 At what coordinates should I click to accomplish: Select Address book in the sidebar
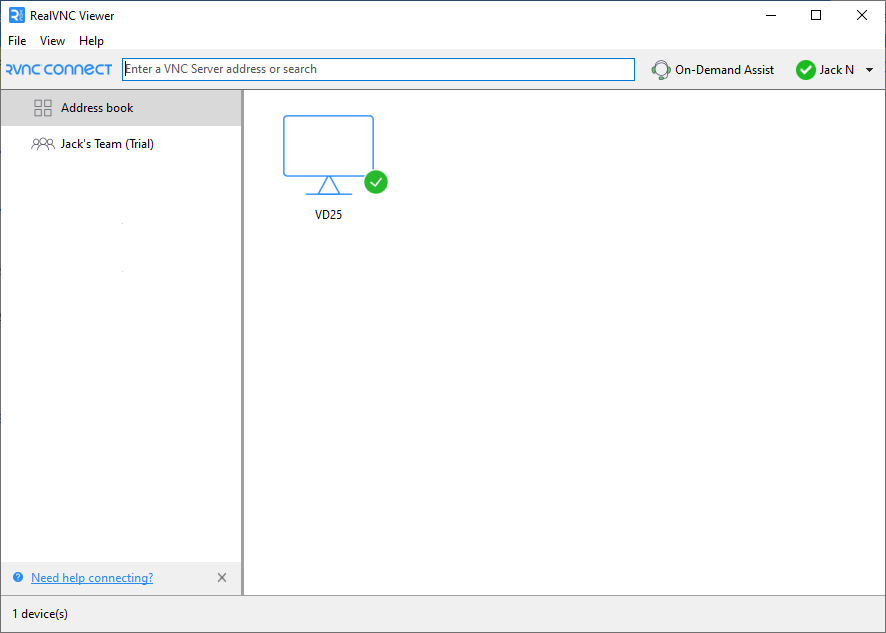point(121,108)
